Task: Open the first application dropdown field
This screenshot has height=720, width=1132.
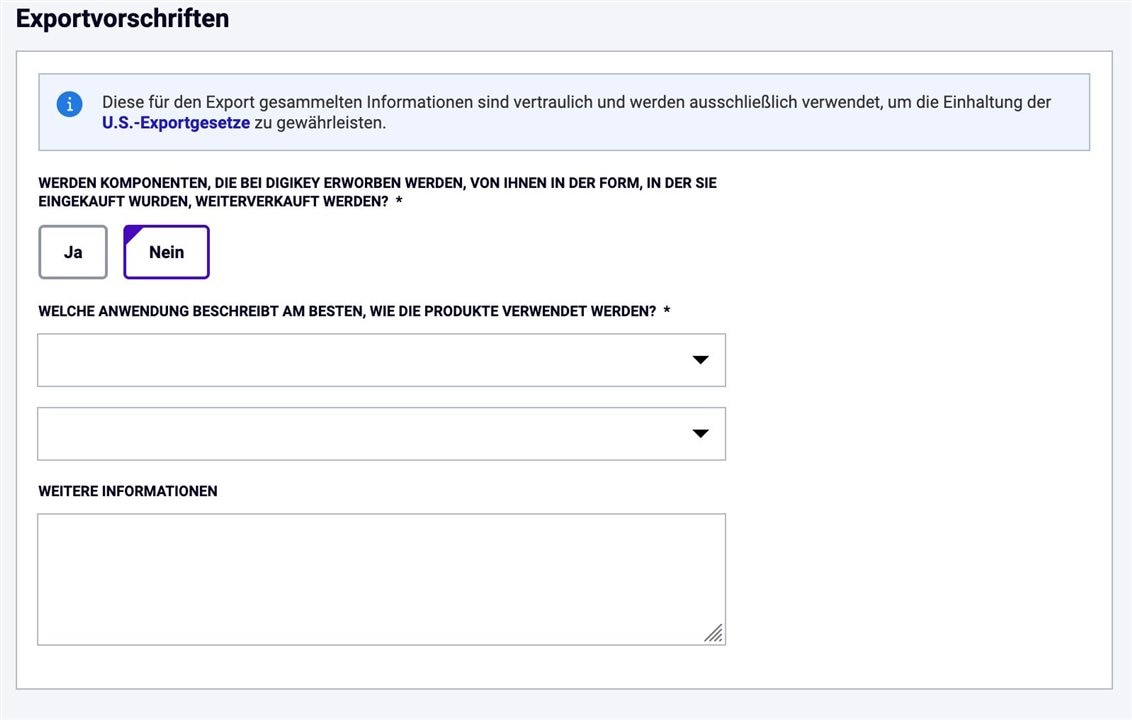Action: point(381,360)
